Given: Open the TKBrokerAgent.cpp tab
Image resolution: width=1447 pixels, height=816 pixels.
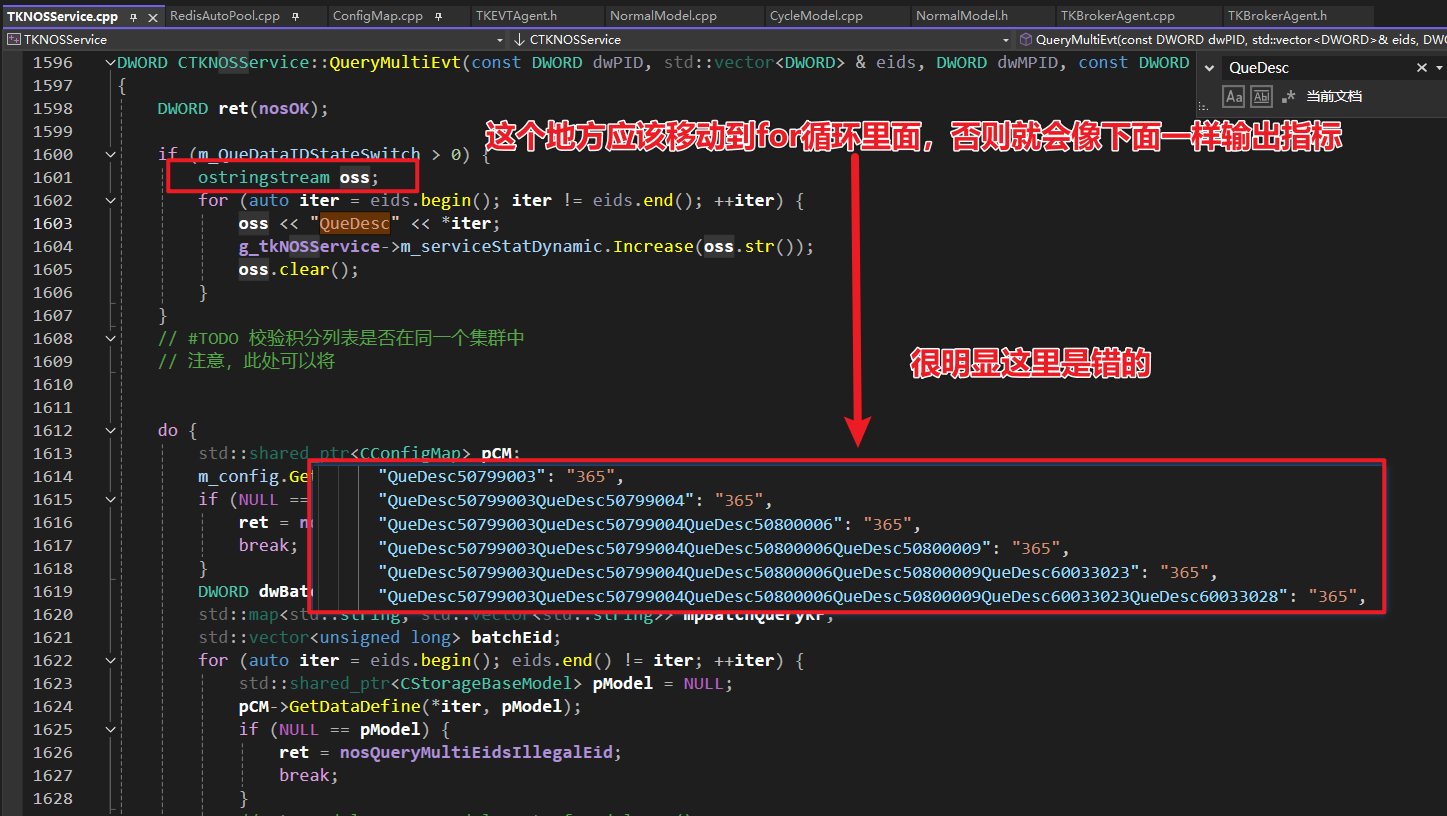Looking at the screenshot, I should (x=1117, y=17).
